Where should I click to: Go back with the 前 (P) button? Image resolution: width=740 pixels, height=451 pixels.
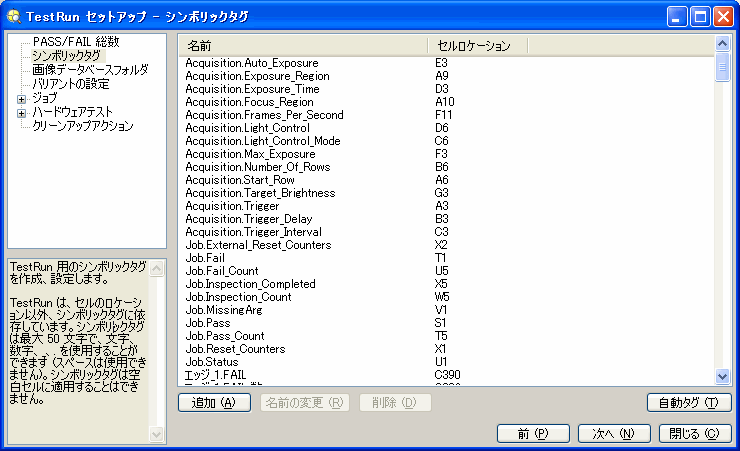pyautogui.click(x=533, y=434)
